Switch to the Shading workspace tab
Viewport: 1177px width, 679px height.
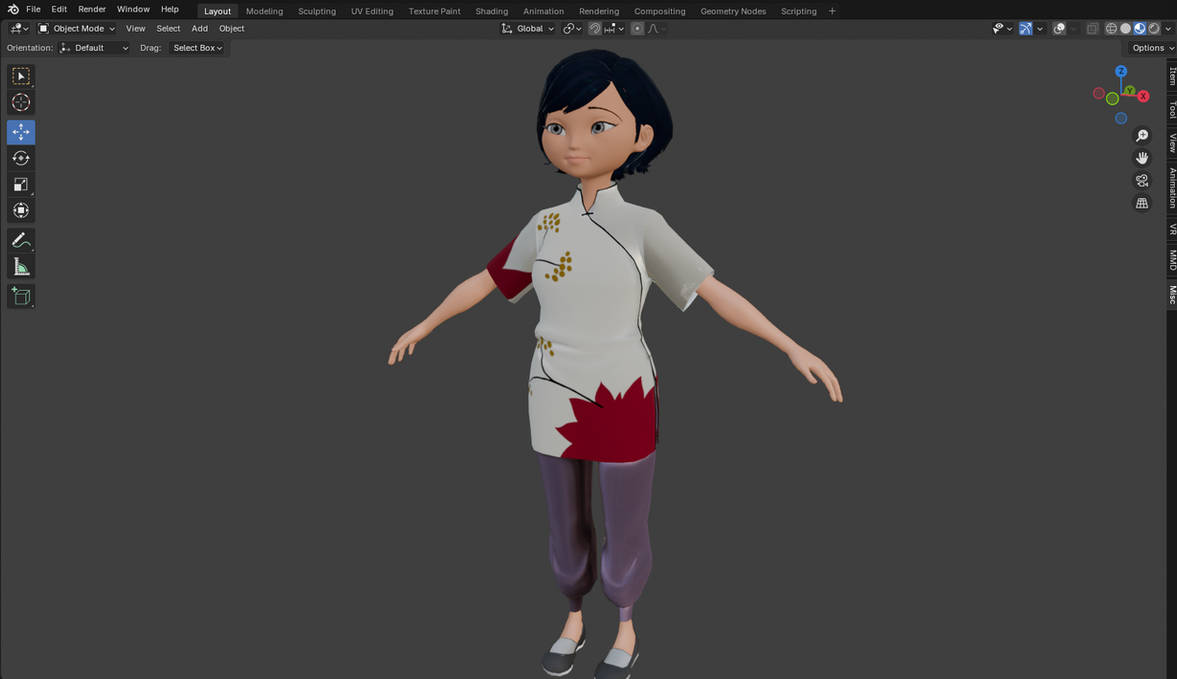coord(491,11)
